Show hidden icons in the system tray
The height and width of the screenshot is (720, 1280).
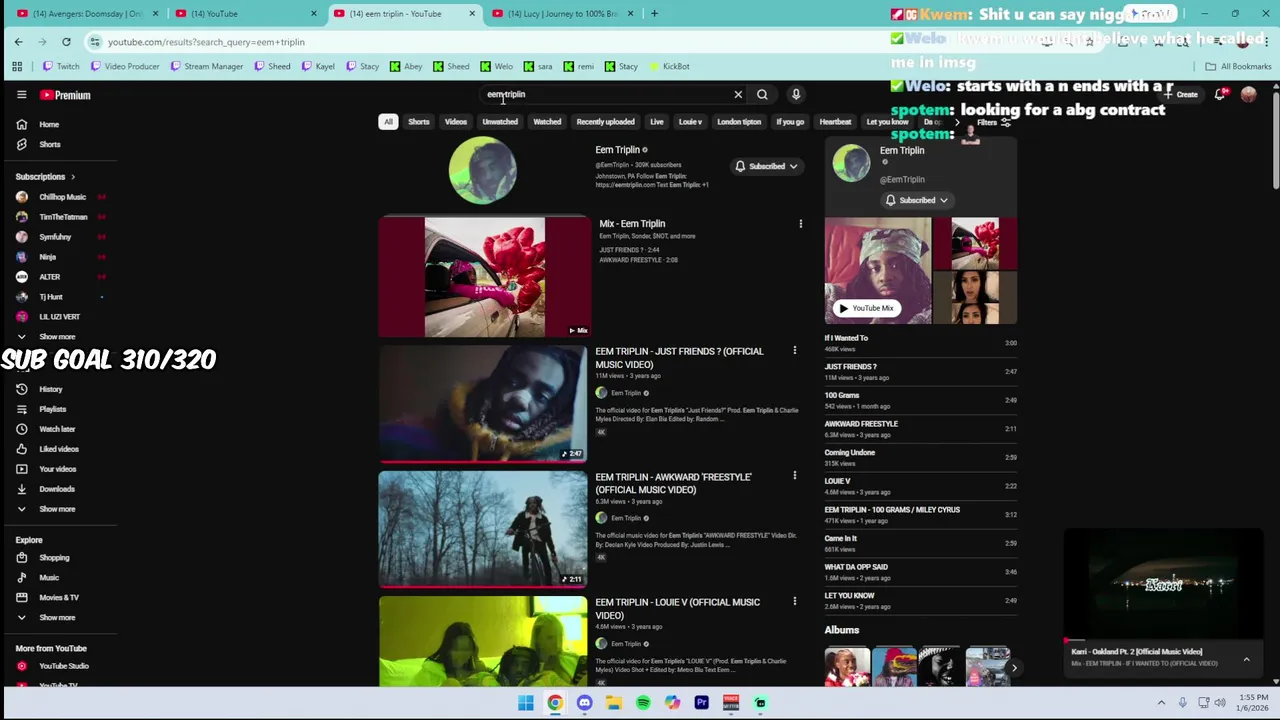[x=1161, y=703]
